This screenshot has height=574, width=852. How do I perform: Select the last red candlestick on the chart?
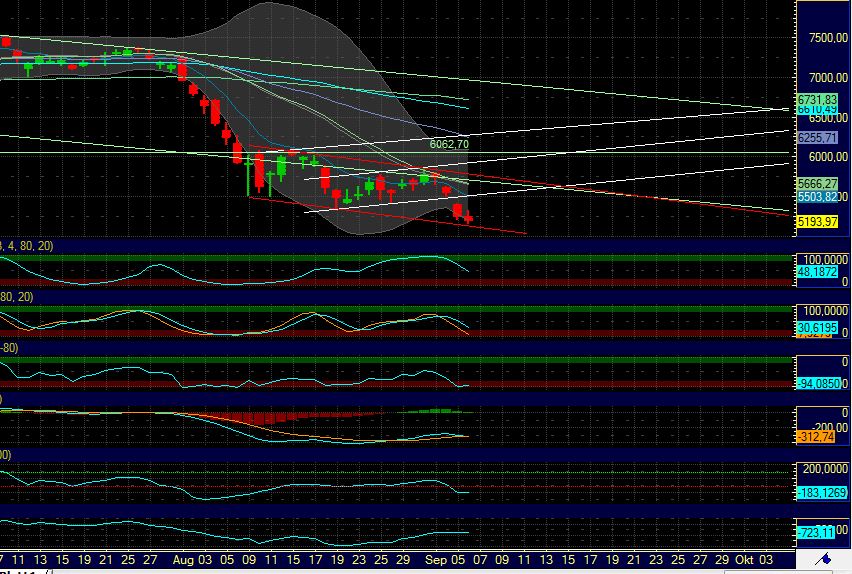tap(468, 218)
